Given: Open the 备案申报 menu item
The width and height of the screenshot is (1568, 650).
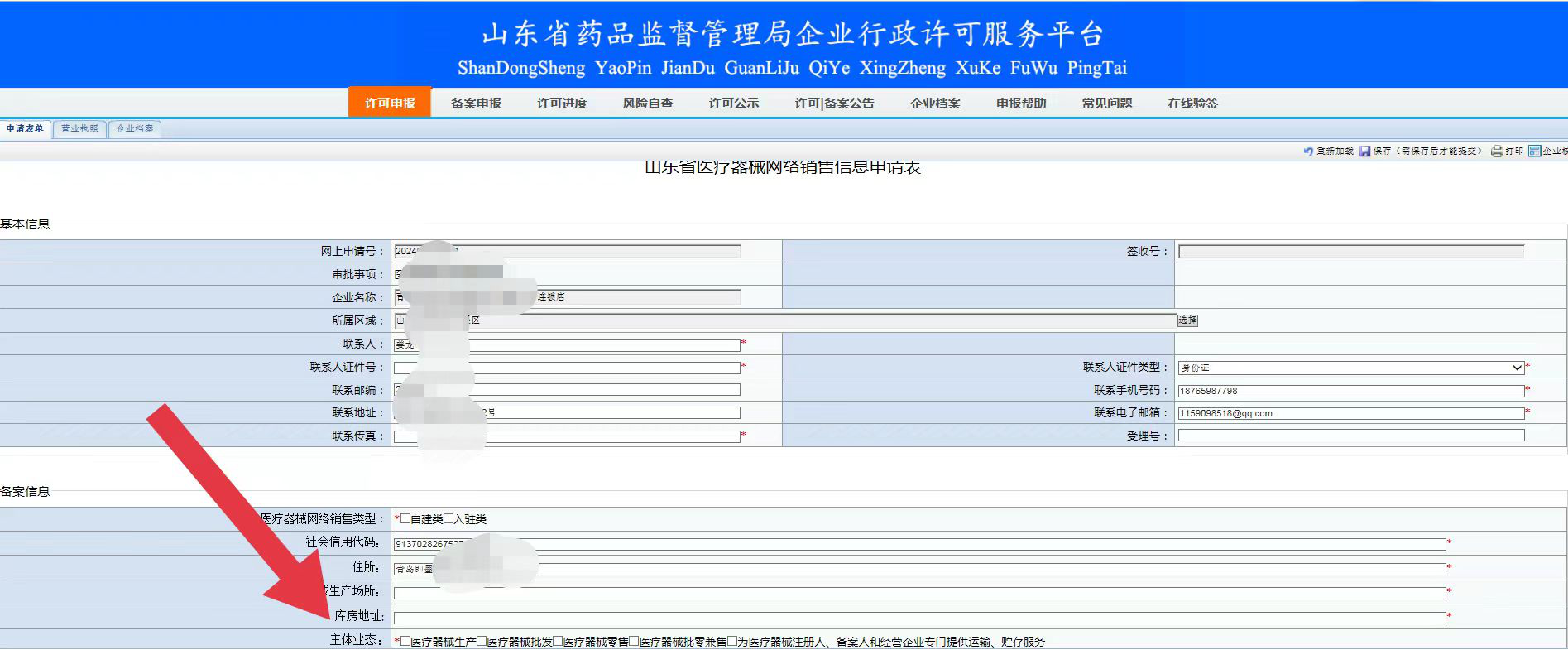Looking at the screenshot, I should click(x=476, y=104).
